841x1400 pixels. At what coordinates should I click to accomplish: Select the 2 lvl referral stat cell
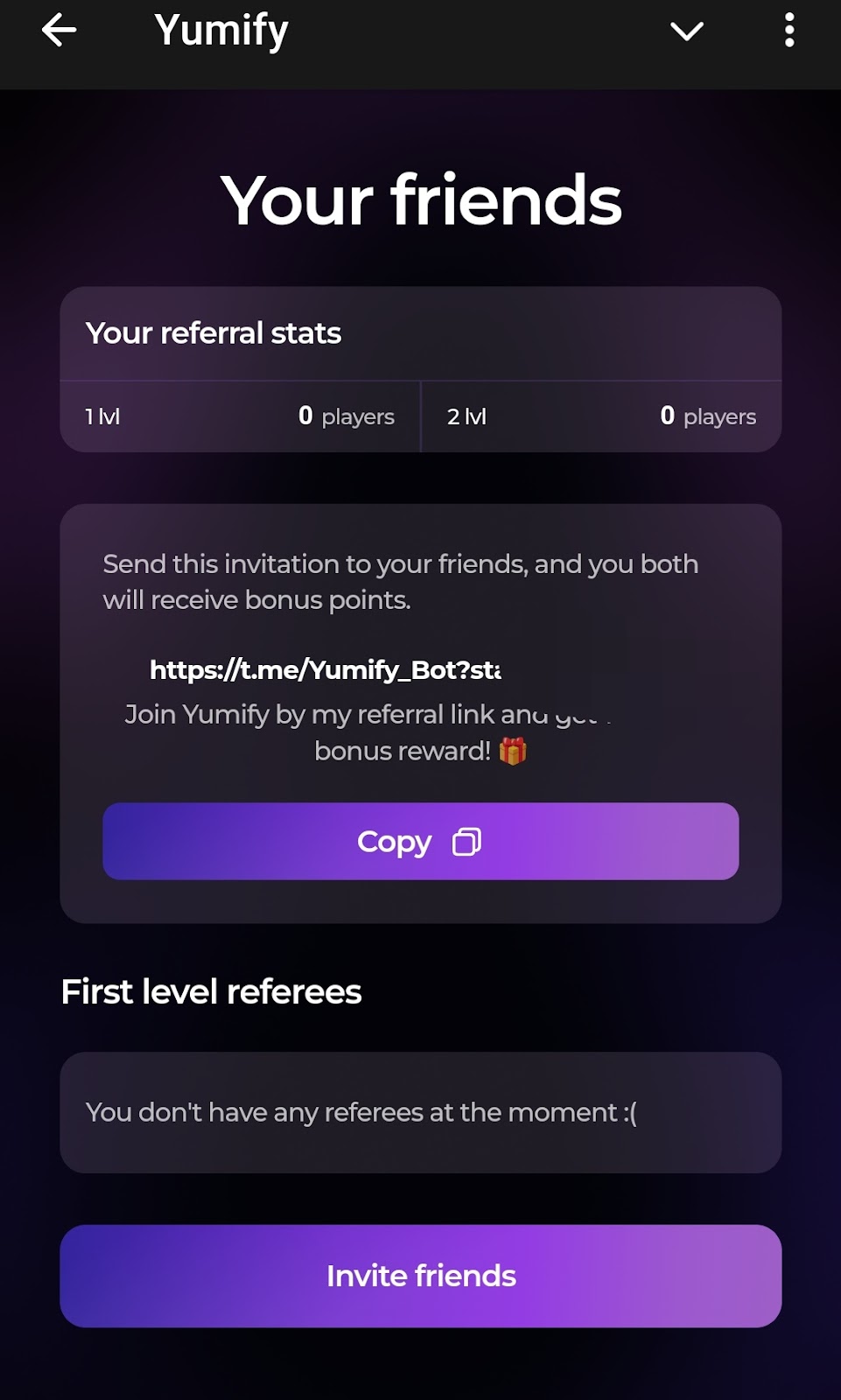(x=601, y=416)
